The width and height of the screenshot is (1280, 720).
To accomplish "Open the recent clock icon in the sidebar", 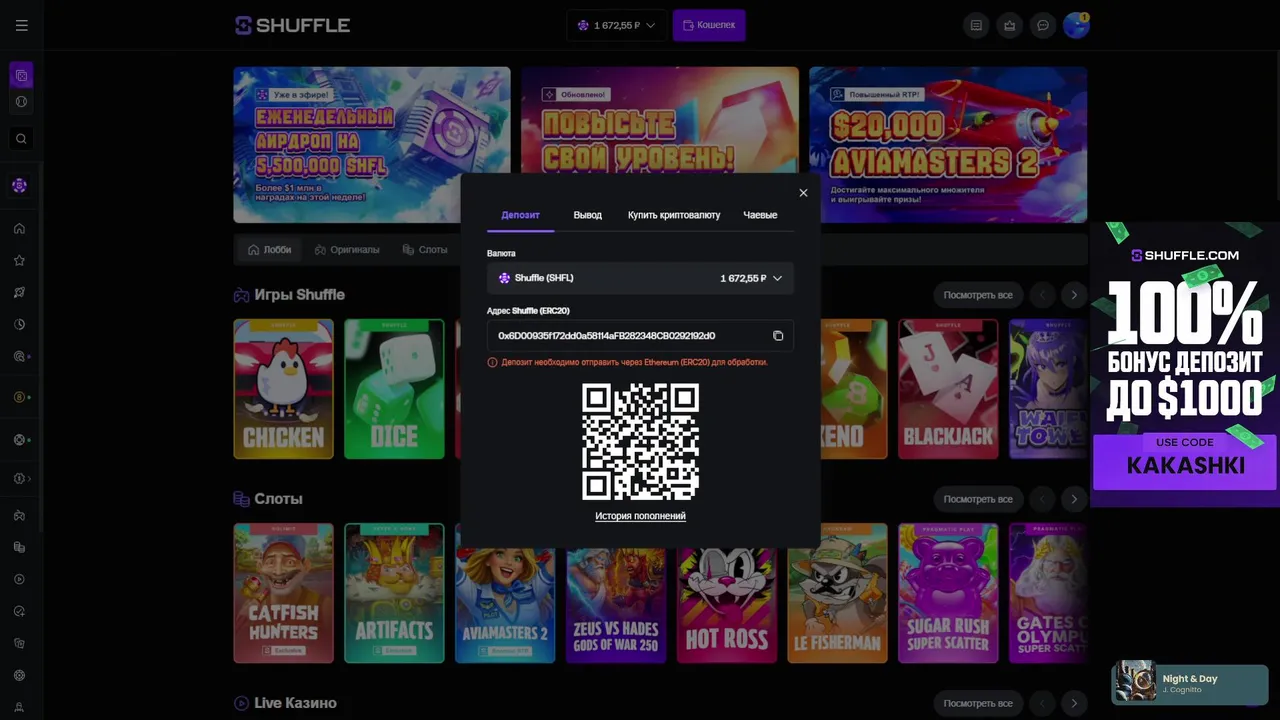I will coord(19,324).
